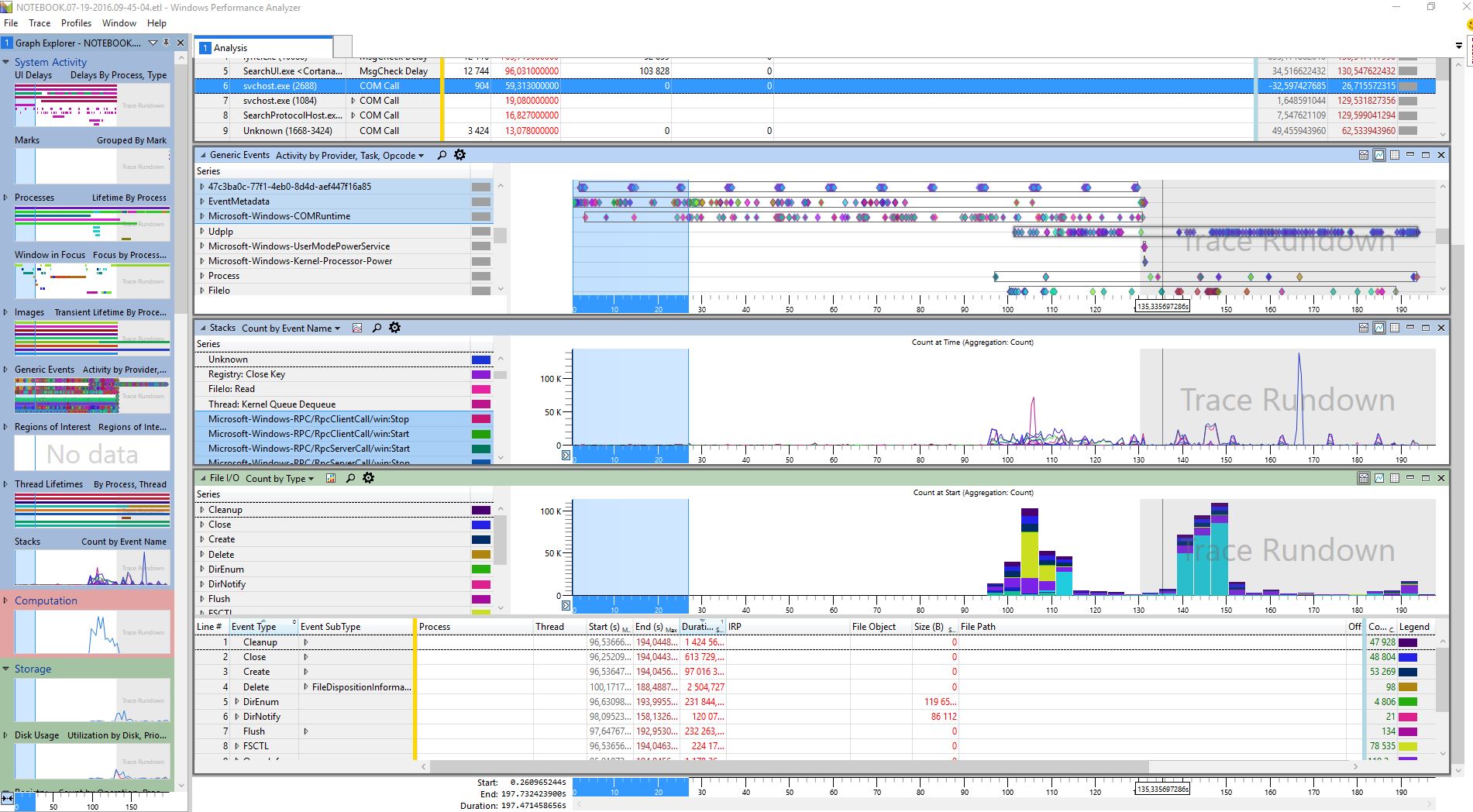Open File I/O settings gear

click(x=368, y=478)
